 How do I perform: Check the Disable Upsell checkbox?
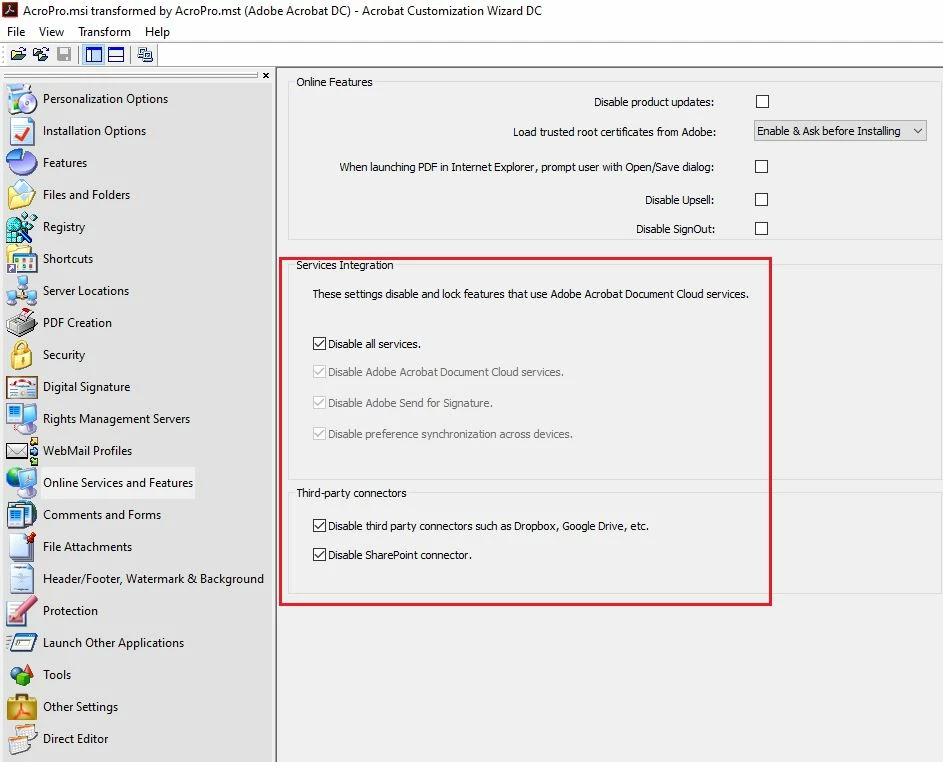[x=761, y=200]
